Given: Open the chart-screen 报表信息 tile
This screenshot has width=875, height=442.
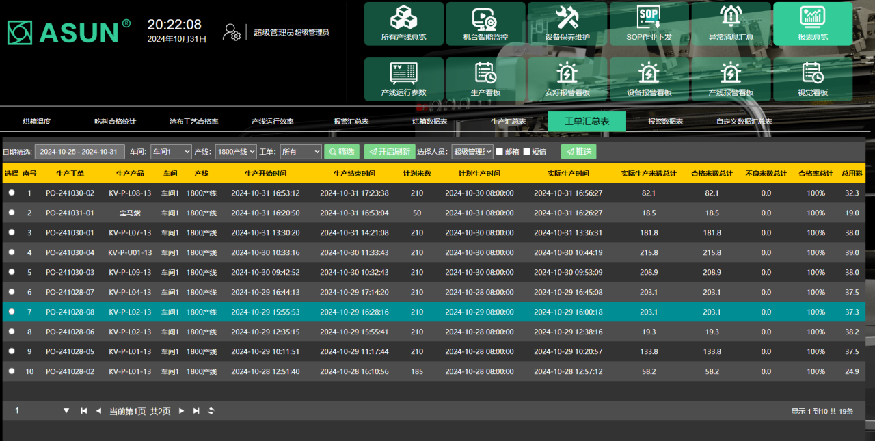Looking at the screenshot, I should [812, 24].
